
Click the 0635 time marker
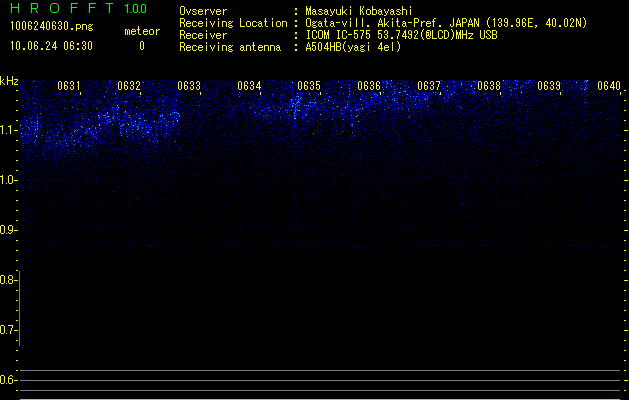[x=309, y=86]
